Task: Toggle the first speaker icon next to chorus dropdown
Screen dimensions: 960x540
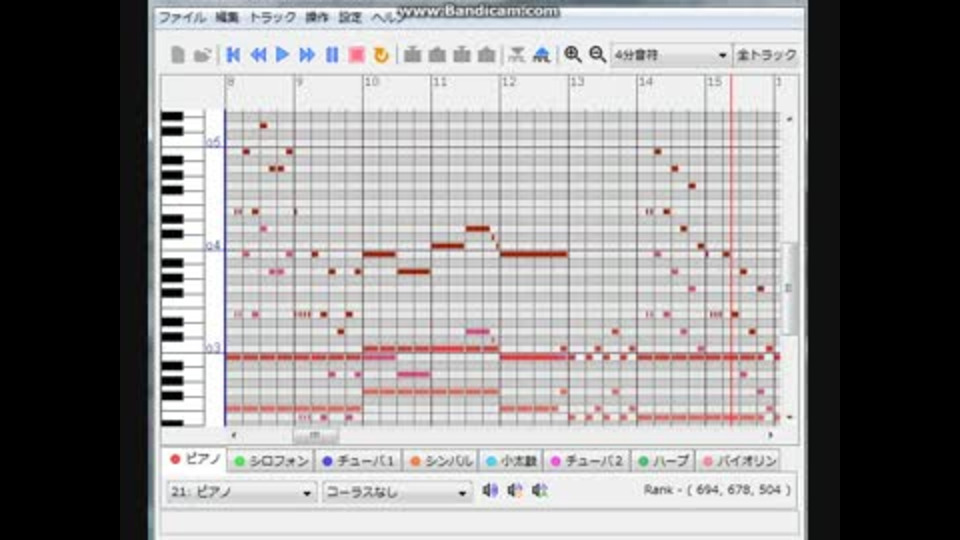Action: pos(490,490)
